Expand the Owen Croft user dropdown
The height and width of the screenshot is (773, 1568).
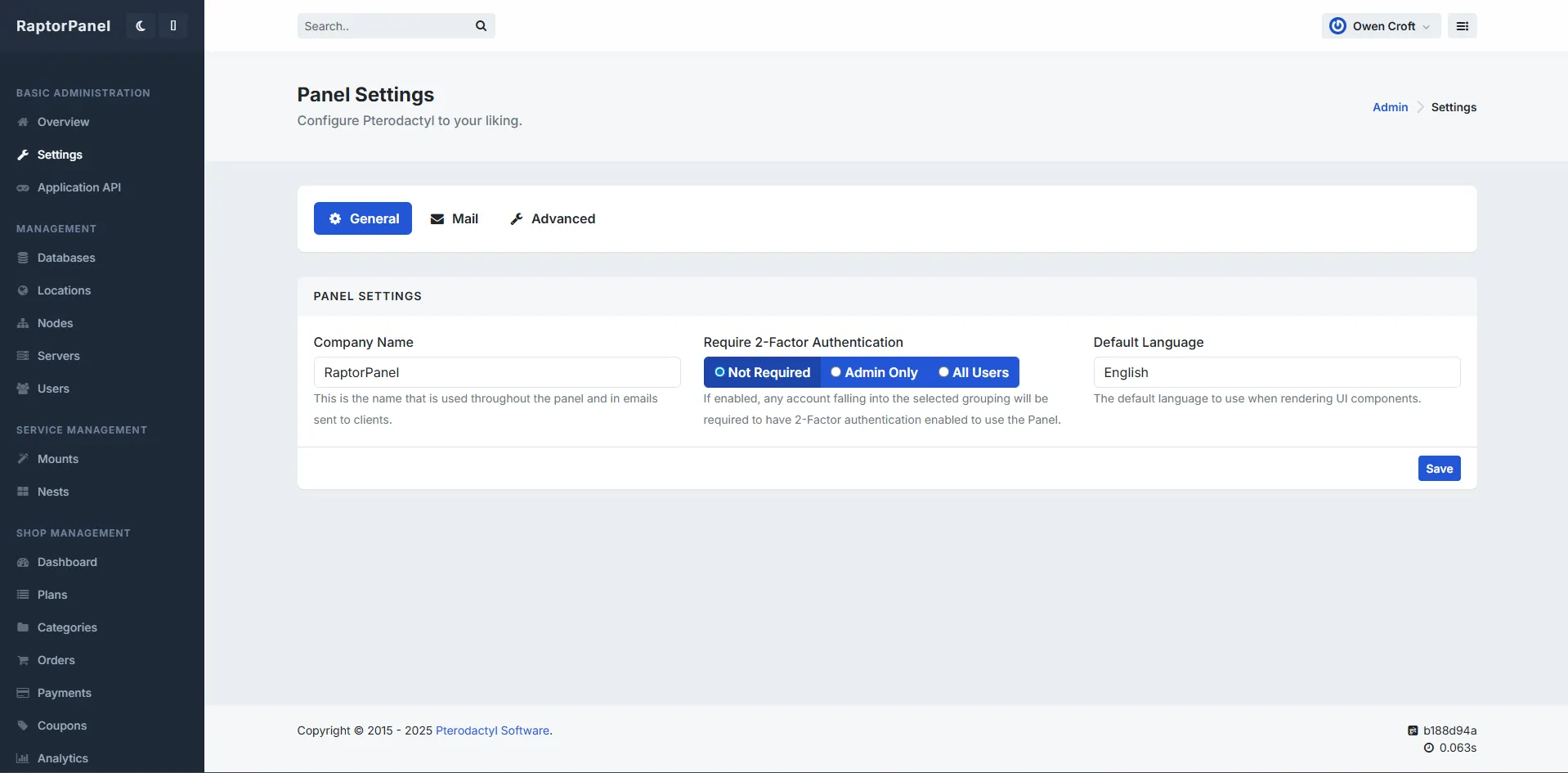(1381, 26)
